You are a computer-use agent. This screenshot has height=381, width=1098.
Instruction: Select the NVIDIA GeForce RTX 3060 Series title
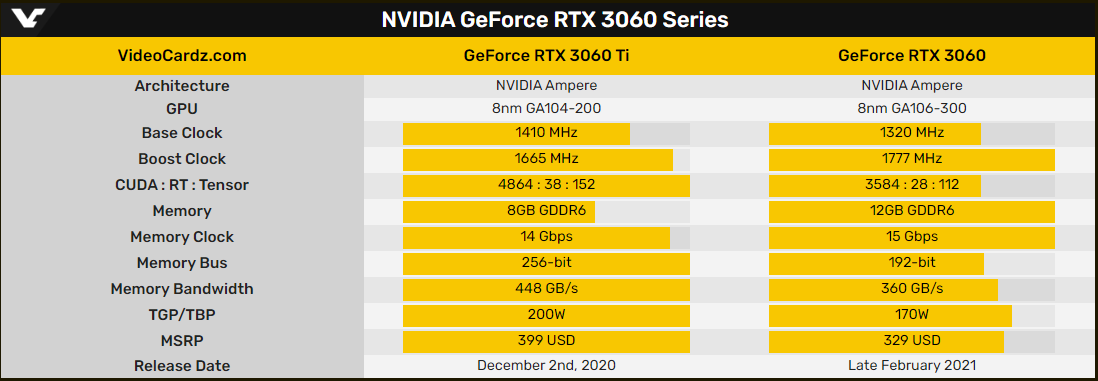tap(555, 20)
